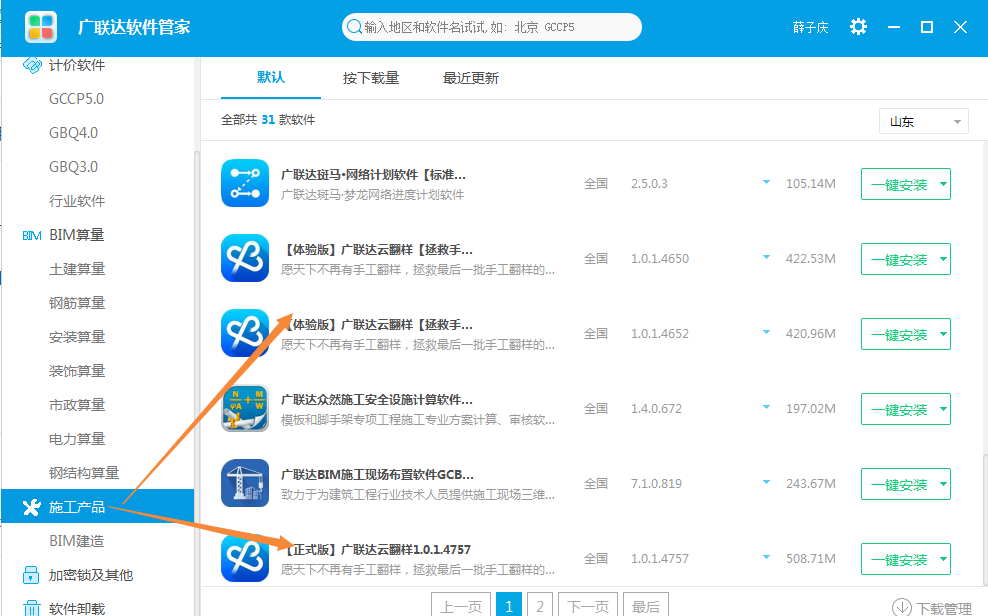Select 行业软件 in the sidebar
Screen dimensions: 988x616
(x=77, y=201)
